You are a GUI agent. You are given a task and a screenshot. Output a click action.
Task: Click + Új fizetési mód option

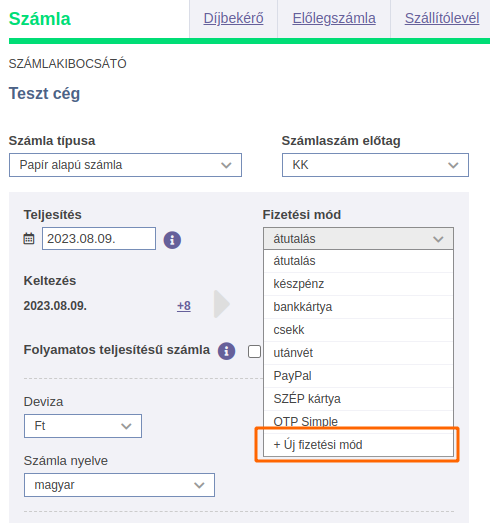[358, 445]
